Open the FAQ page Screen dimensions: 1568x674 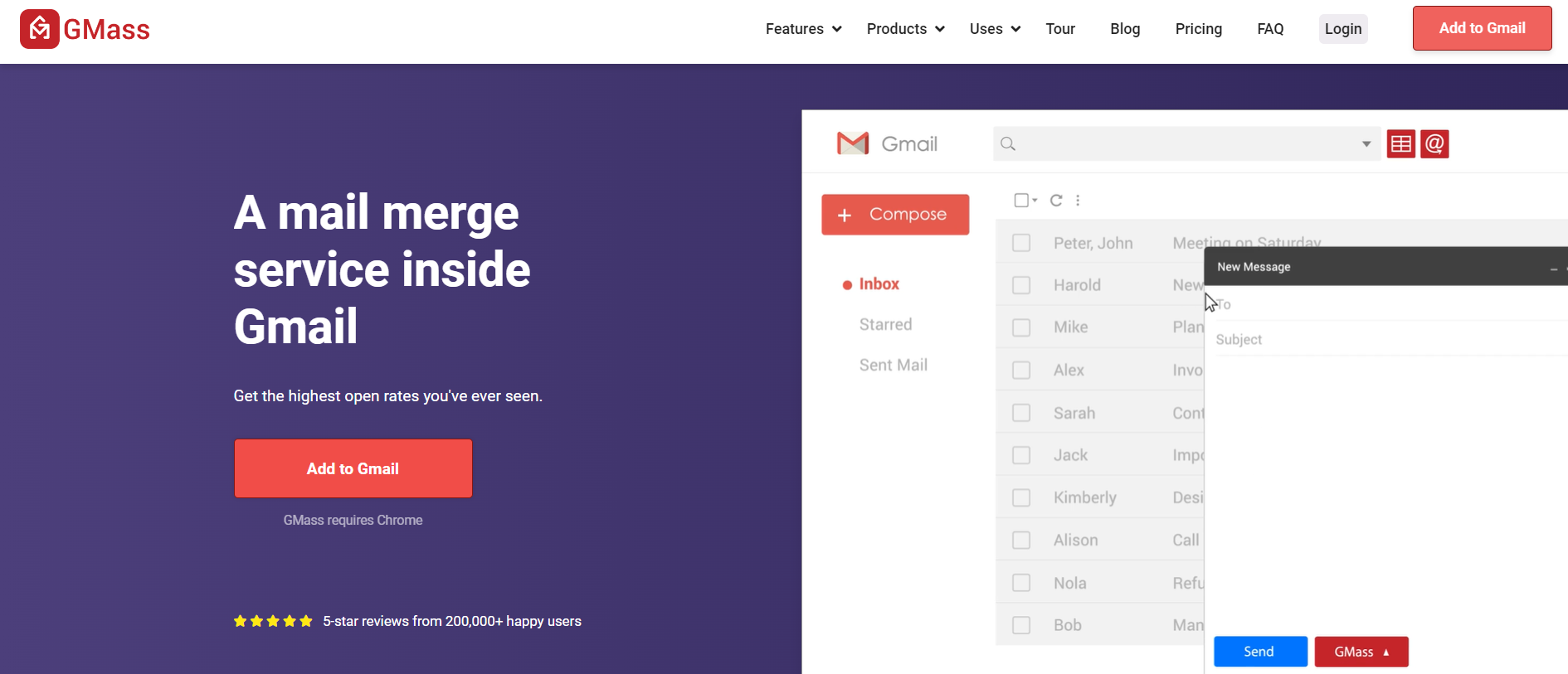point(1270,29)
